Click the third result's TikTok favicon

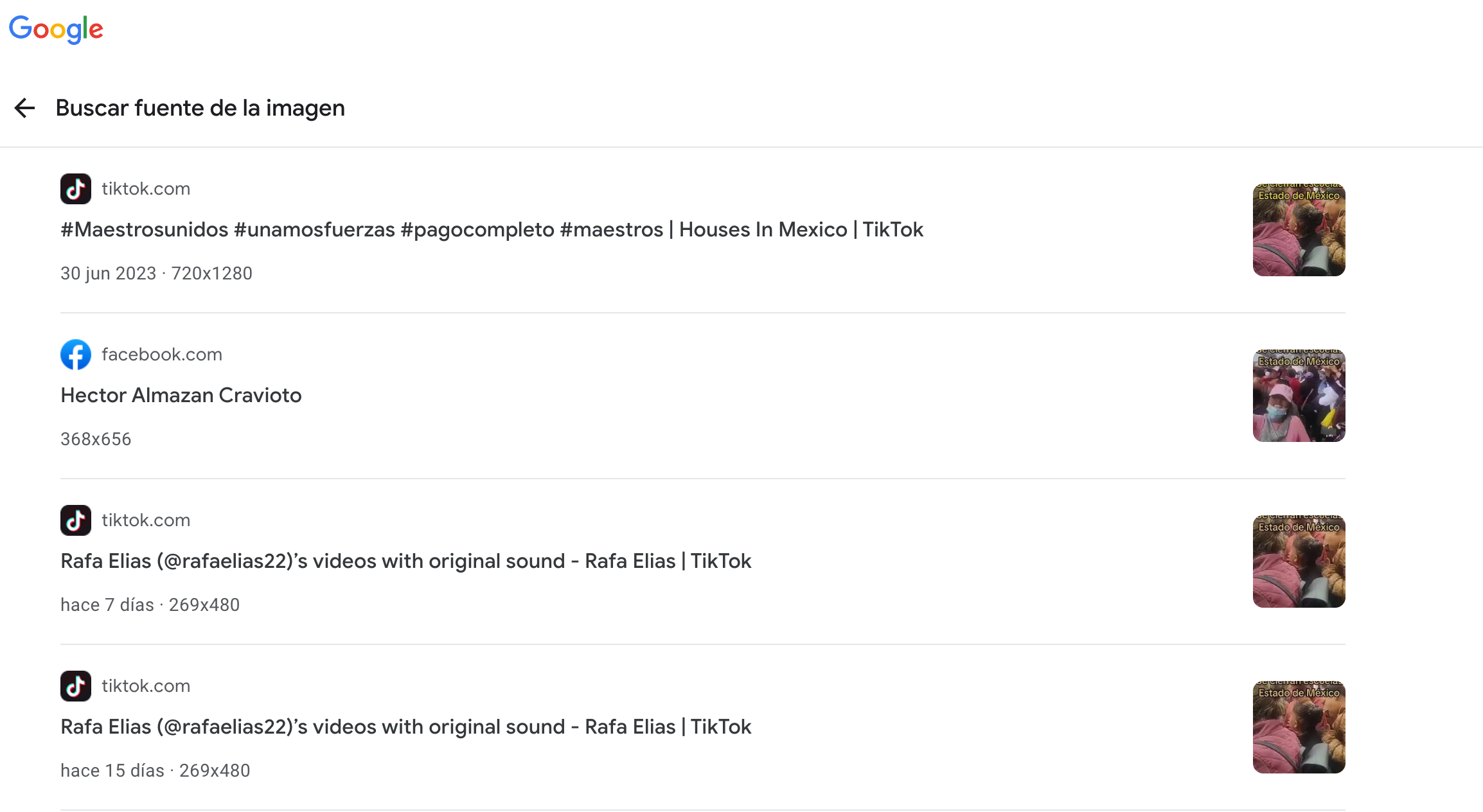76,520
